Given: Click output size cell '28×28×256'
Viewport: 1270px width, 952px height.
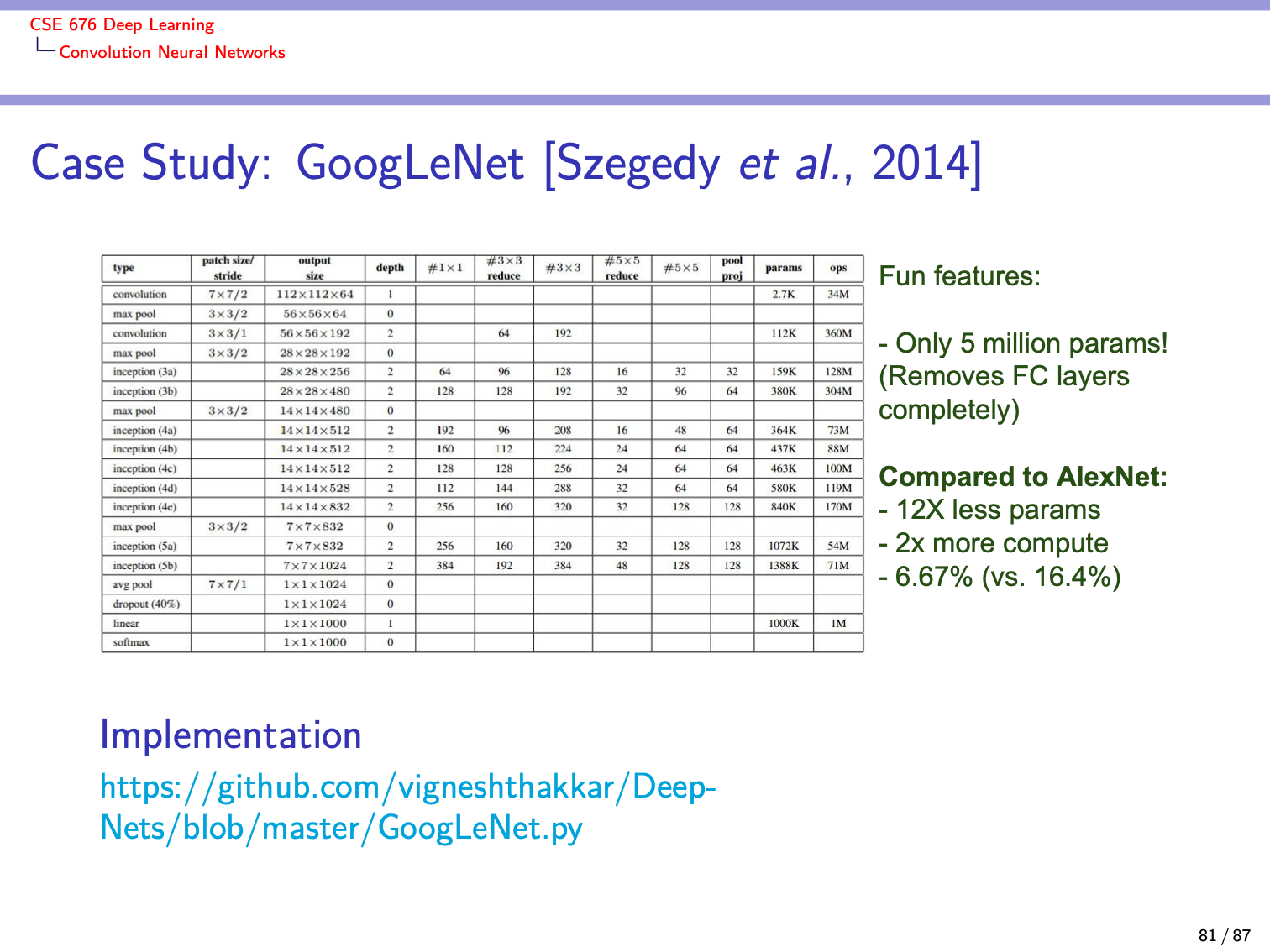Looking at the screenshot, I should point(315,372).
